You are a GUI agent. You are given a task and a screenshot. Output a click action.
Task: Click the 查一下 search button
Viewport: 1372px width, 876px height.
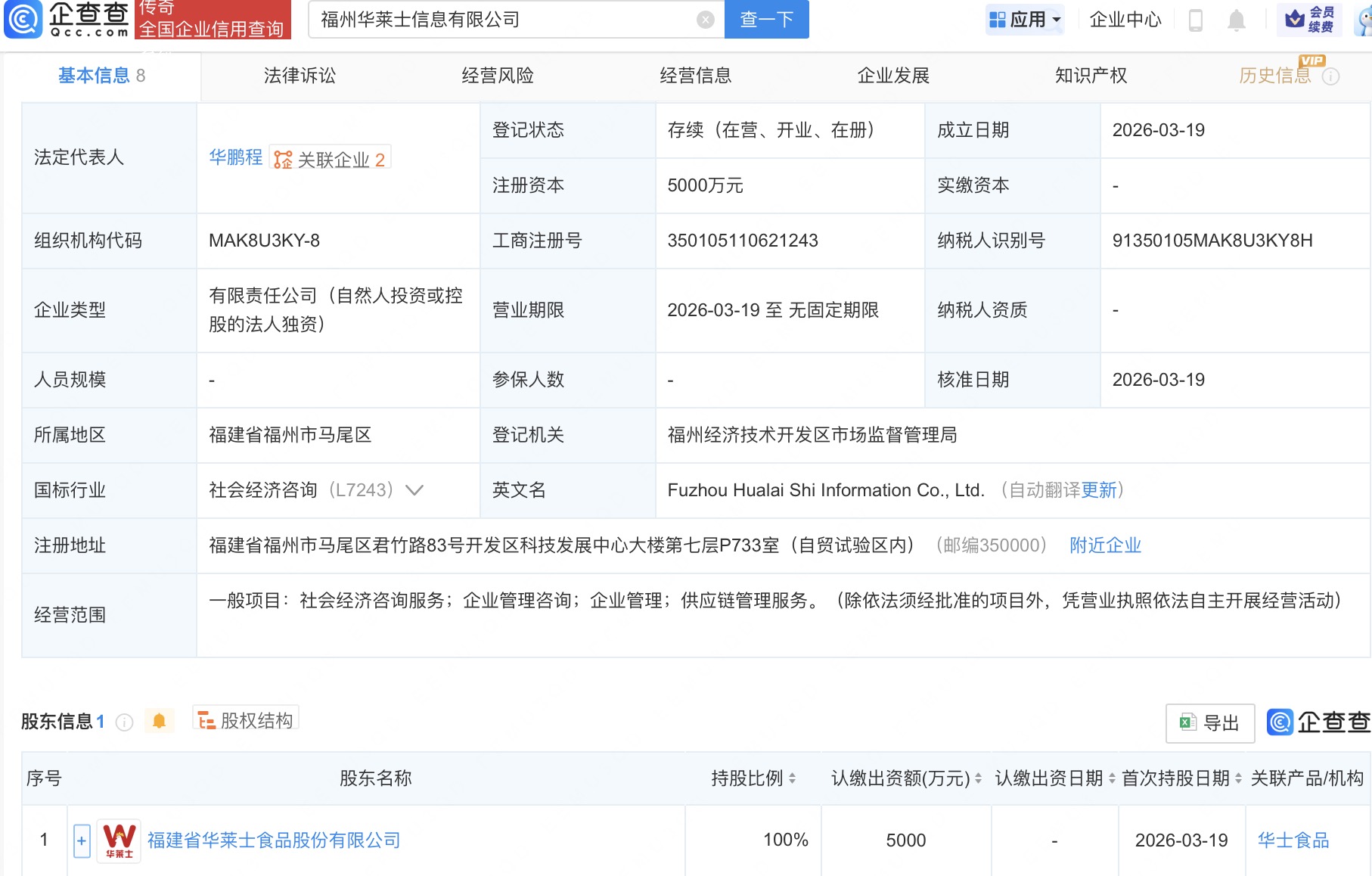766,20
